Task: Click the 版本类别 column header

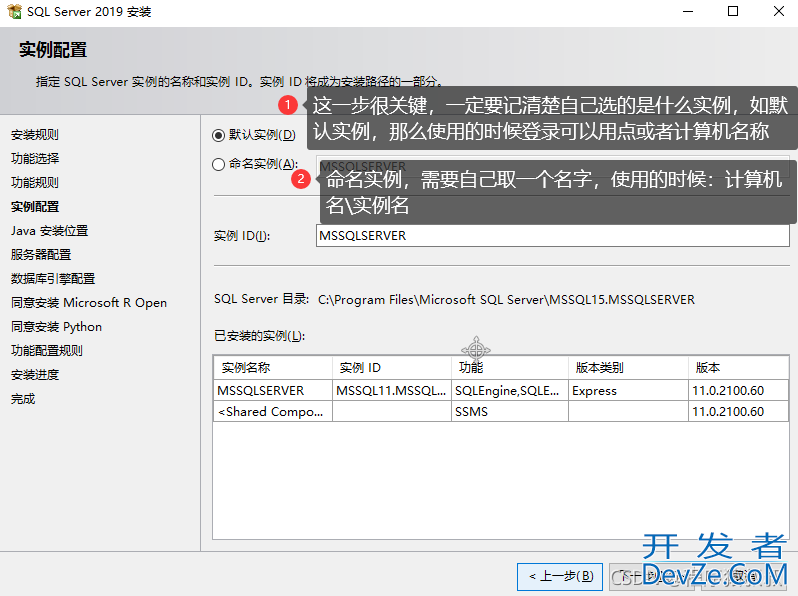Action: click(x=628, y=367)
